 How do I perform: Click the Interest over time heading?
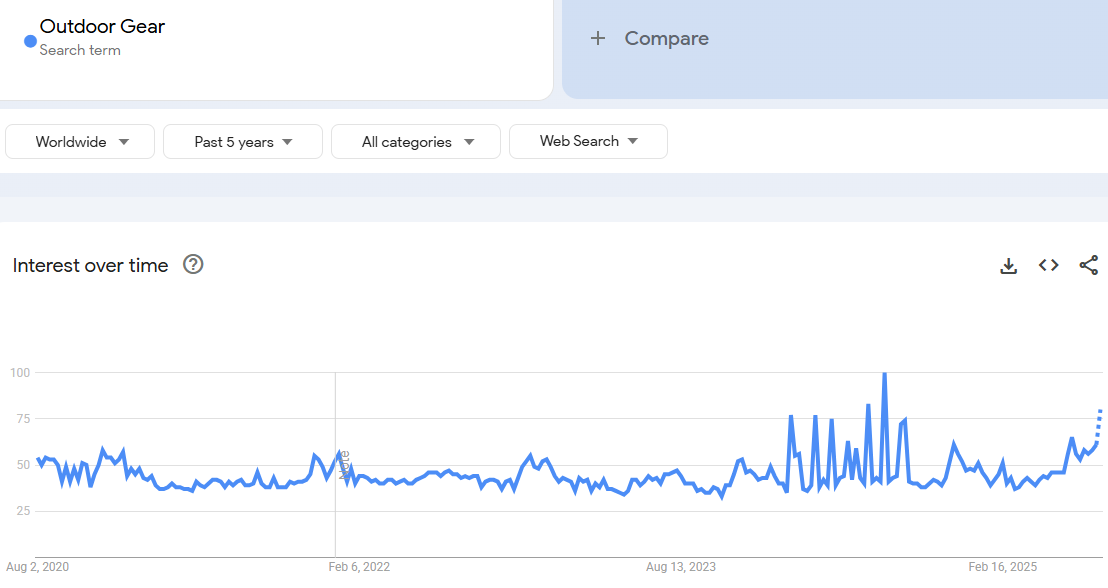pyautogui.click(x=90, y=265)
